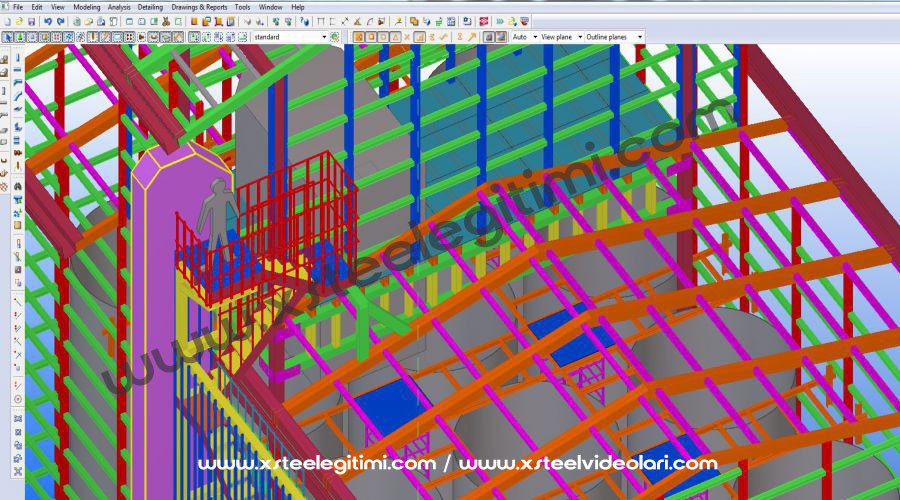Viewport: 900px width, 500px height.
Task: Select the Create beam tool
Action: click(x=18, y=70)
